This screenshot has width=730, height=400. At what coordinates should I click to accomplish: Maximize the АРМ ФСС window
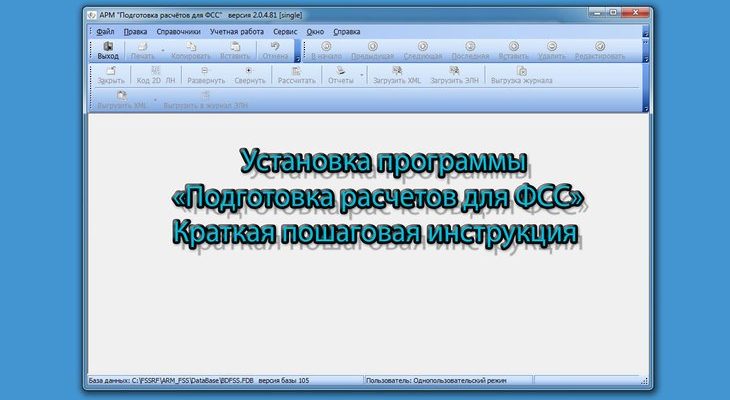point(613,13)
